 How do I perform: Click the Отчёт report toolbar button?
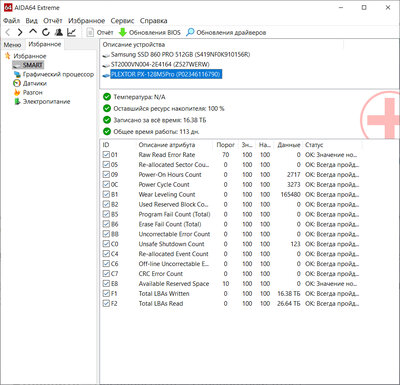click(100, 32)
